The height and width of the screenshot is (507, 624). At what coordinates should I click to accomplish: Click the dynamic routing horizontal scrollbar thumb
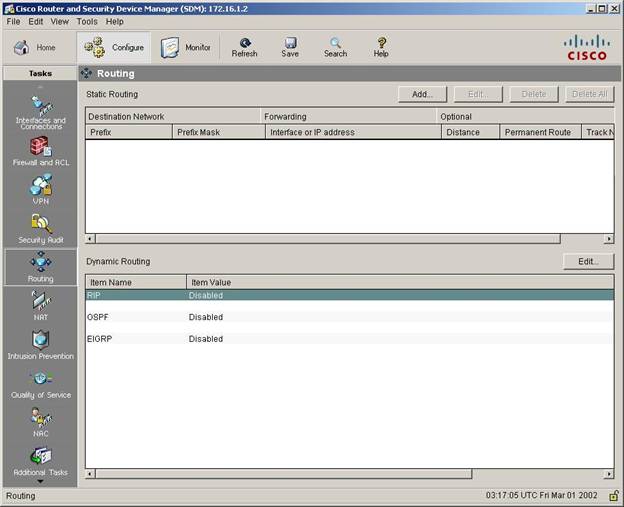point(284,474)
